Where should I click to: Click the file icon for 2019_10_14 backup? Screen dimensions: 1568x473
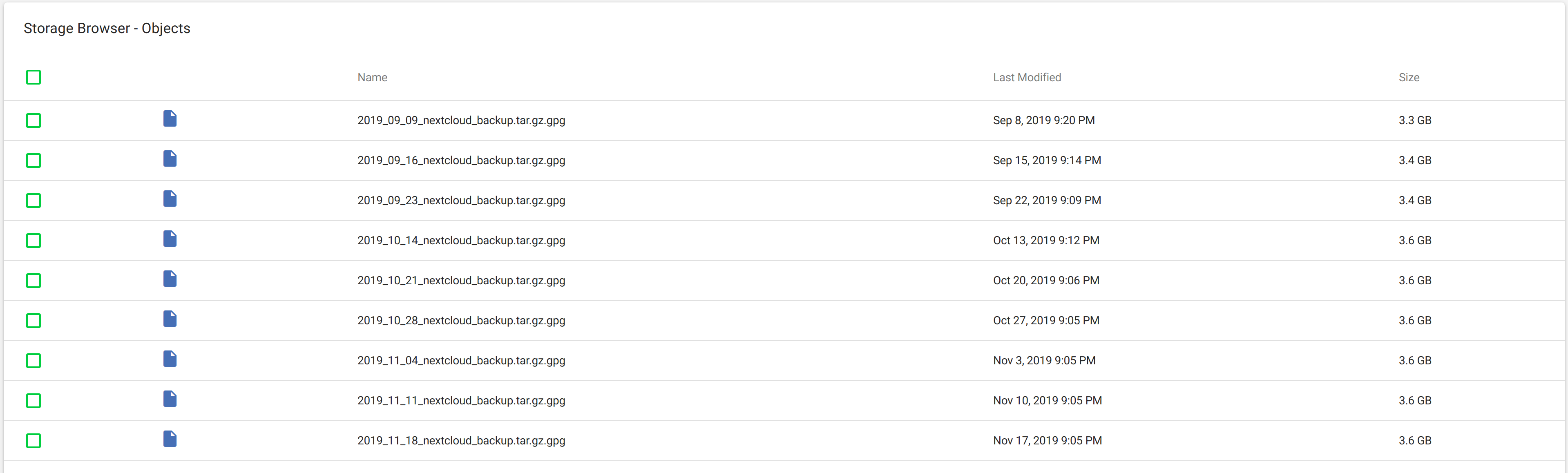pos(170,239)
